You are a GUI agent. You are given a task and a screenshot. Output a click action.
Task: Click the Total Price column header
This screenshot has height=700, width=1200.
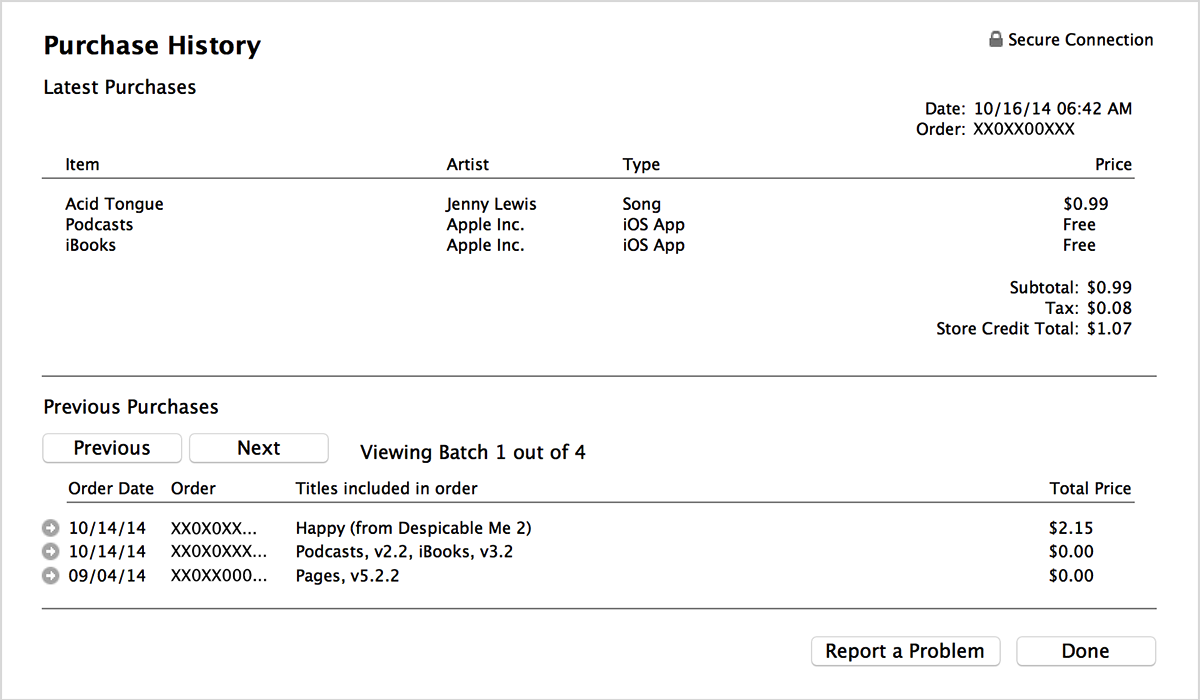click(x=1090, y=489)
